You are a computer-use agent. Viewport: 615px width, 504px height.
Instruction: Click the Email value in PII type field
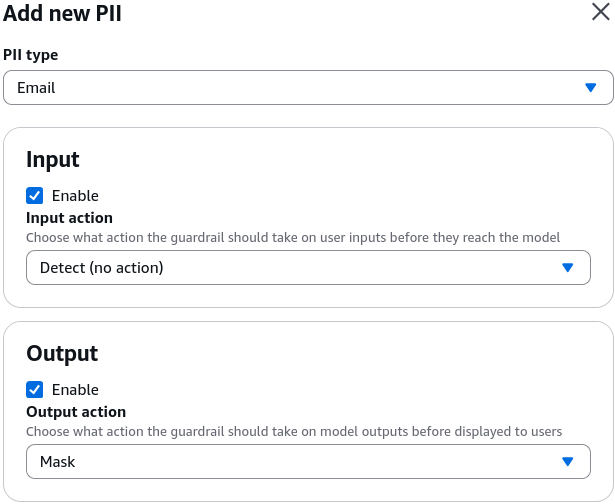pyautogui.click(x=36, y=88)
